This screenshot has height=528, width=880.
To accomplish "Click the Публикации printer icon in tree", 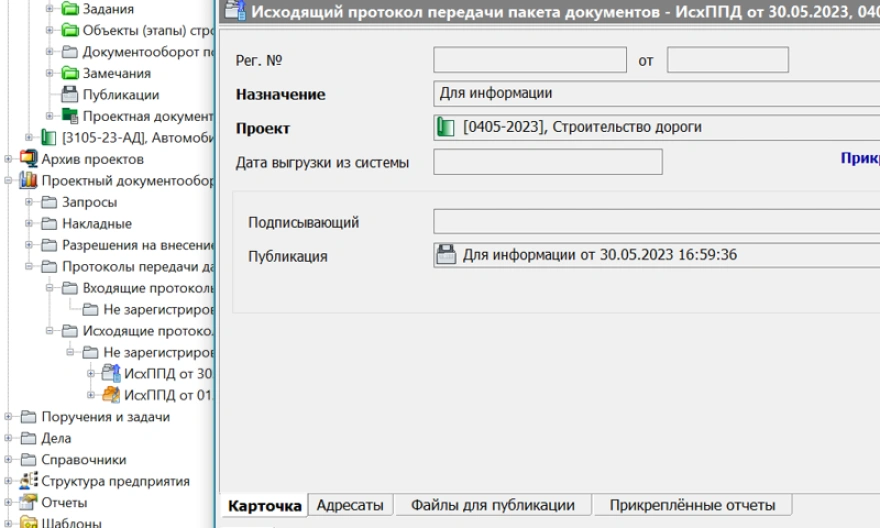I will click(x=70, y=95).
